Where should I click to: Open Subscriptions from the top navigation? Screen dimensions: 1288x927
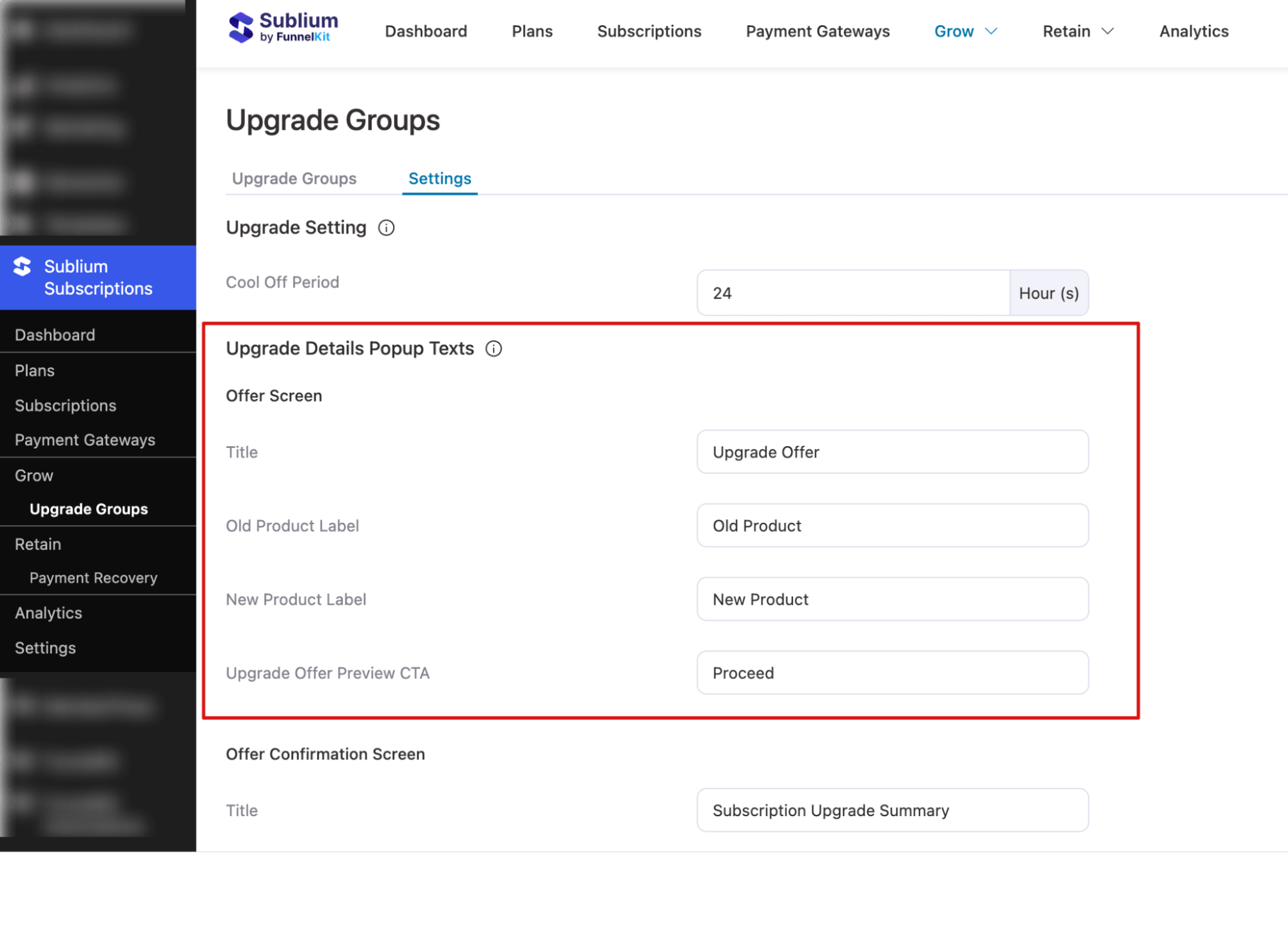(x=649, y=31)
